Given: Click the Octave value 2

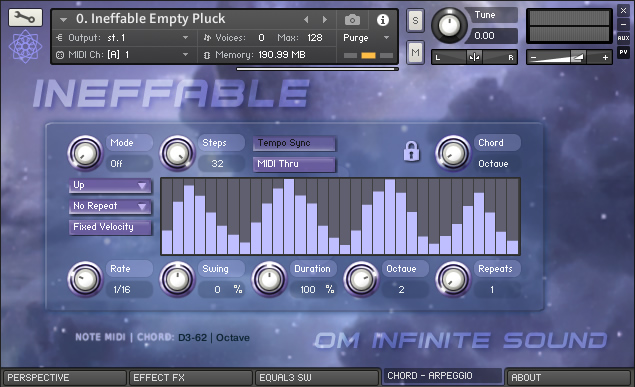Looking at the screenshot, I should (x=405, y=289).
